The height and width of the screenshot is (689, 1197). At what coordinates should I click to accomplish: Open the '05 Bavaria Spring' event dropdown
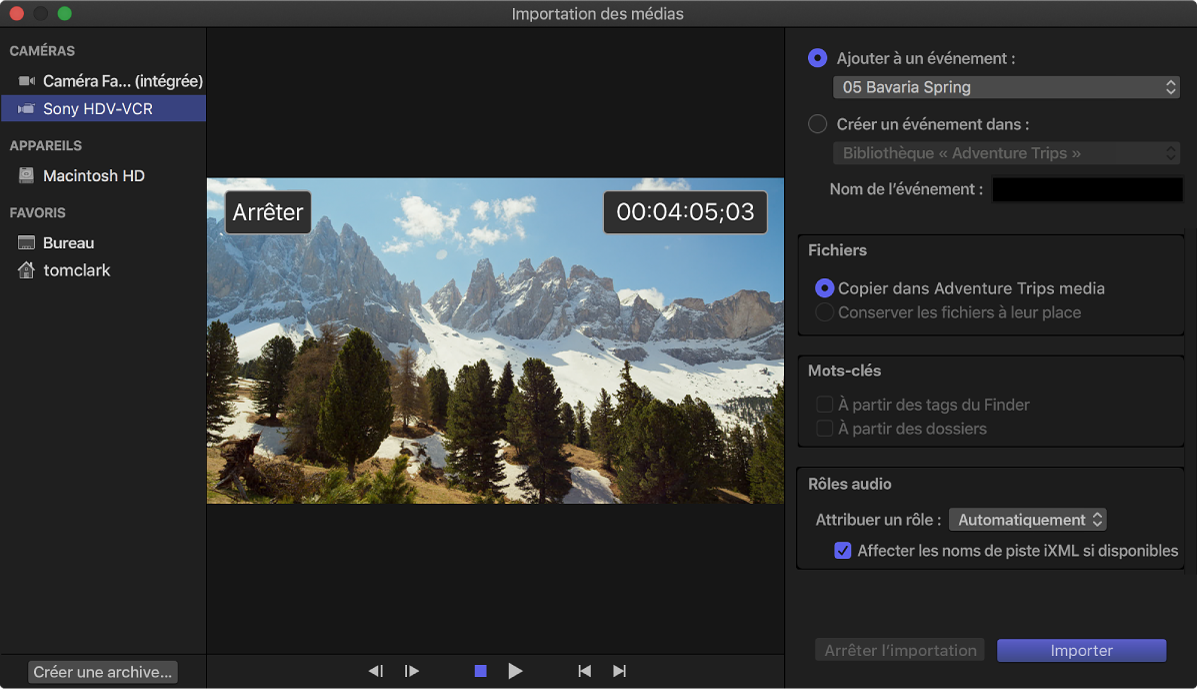[1006, 87]
